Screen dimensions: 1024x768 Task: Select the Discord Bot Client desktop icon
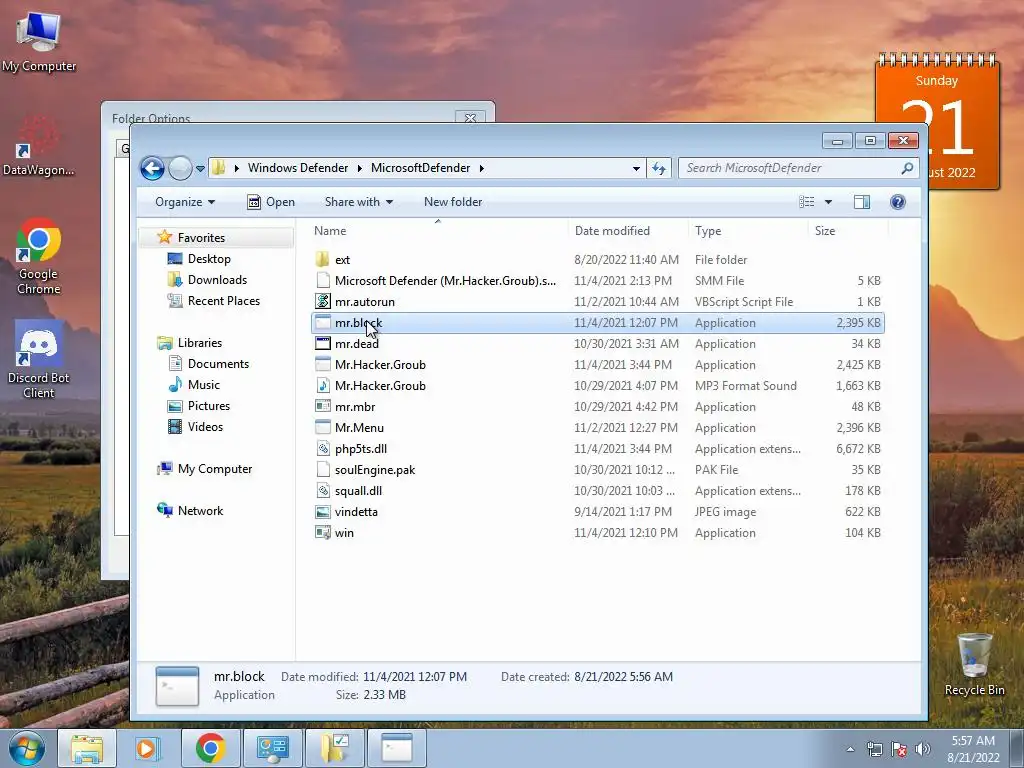click(39, 360)
